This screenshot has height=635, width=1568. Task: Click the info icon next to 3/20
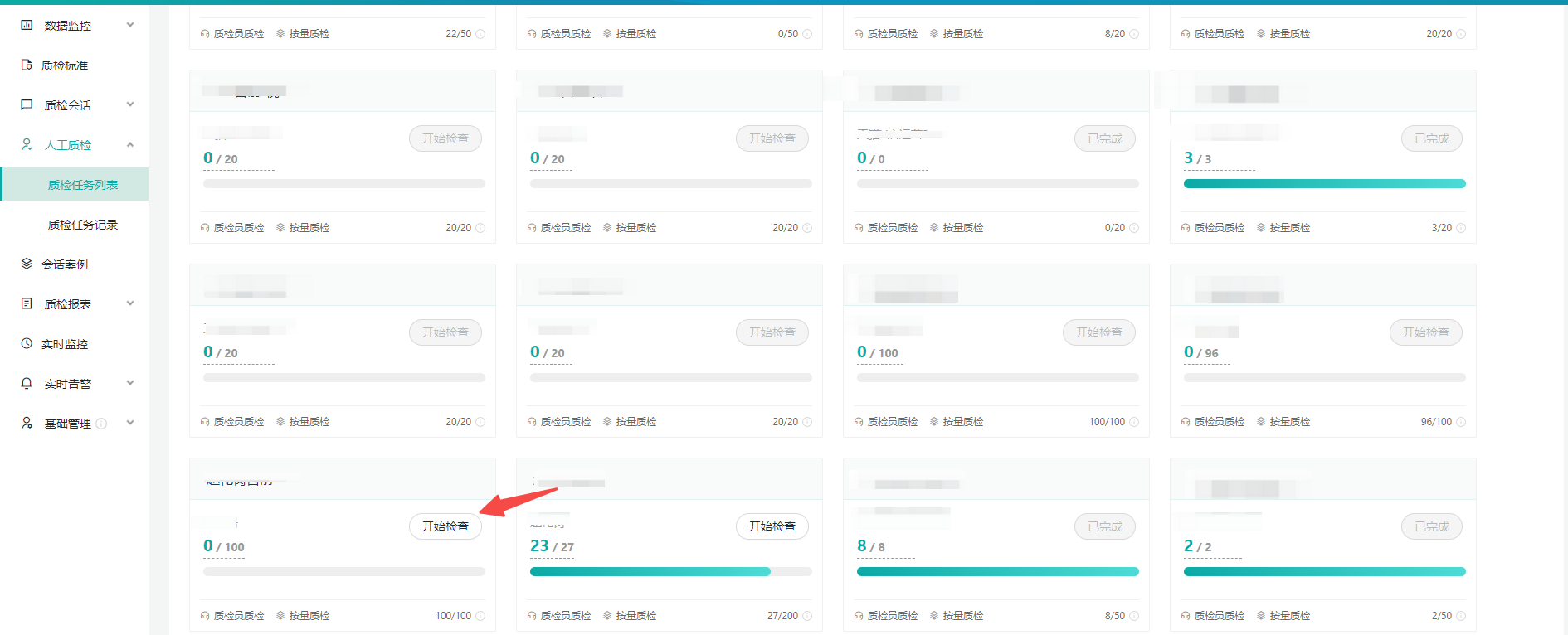(x=1461, y=228)
